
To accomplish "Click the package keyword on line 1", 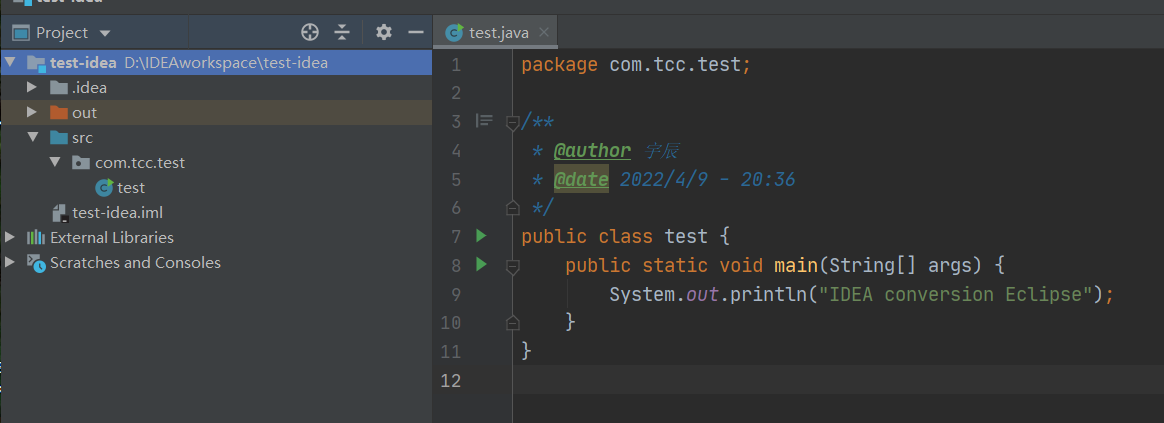I will (559, 65).
